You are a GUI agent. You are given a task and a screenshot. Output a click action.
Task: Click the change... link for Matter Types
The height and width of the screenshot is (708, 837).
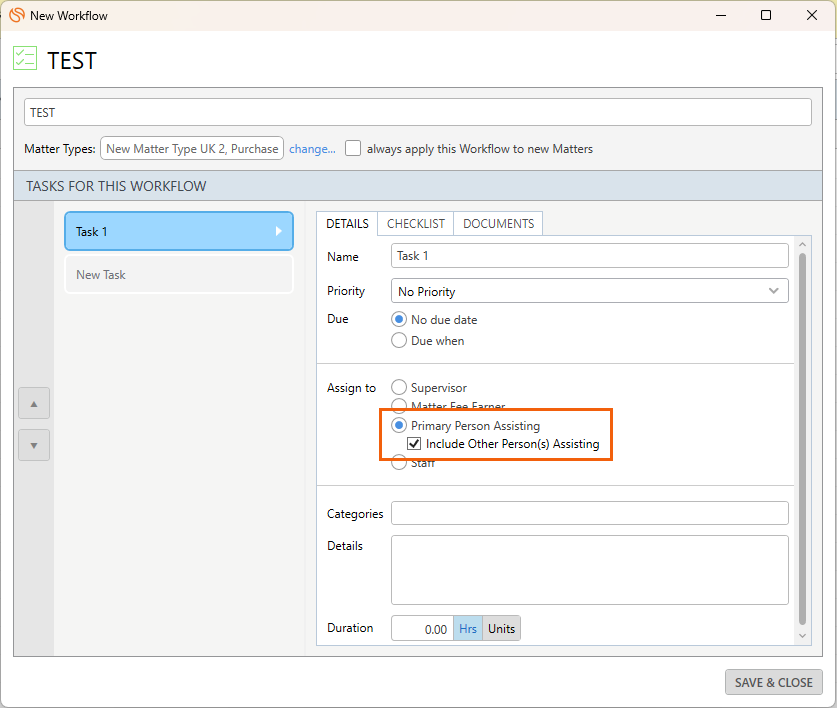coord(312,149)
